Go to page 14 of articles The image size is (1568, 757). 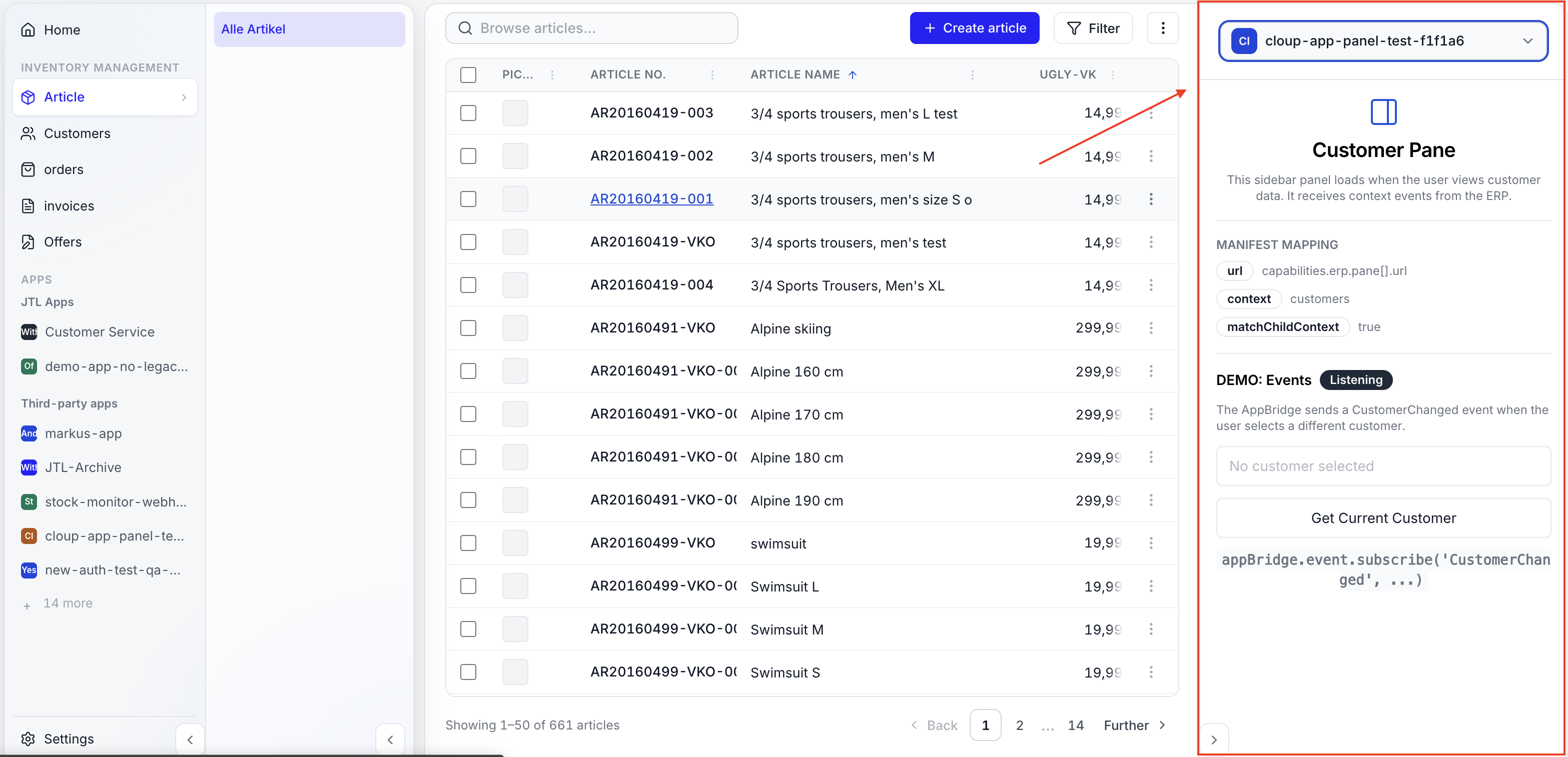click(x=1076, y=725)
